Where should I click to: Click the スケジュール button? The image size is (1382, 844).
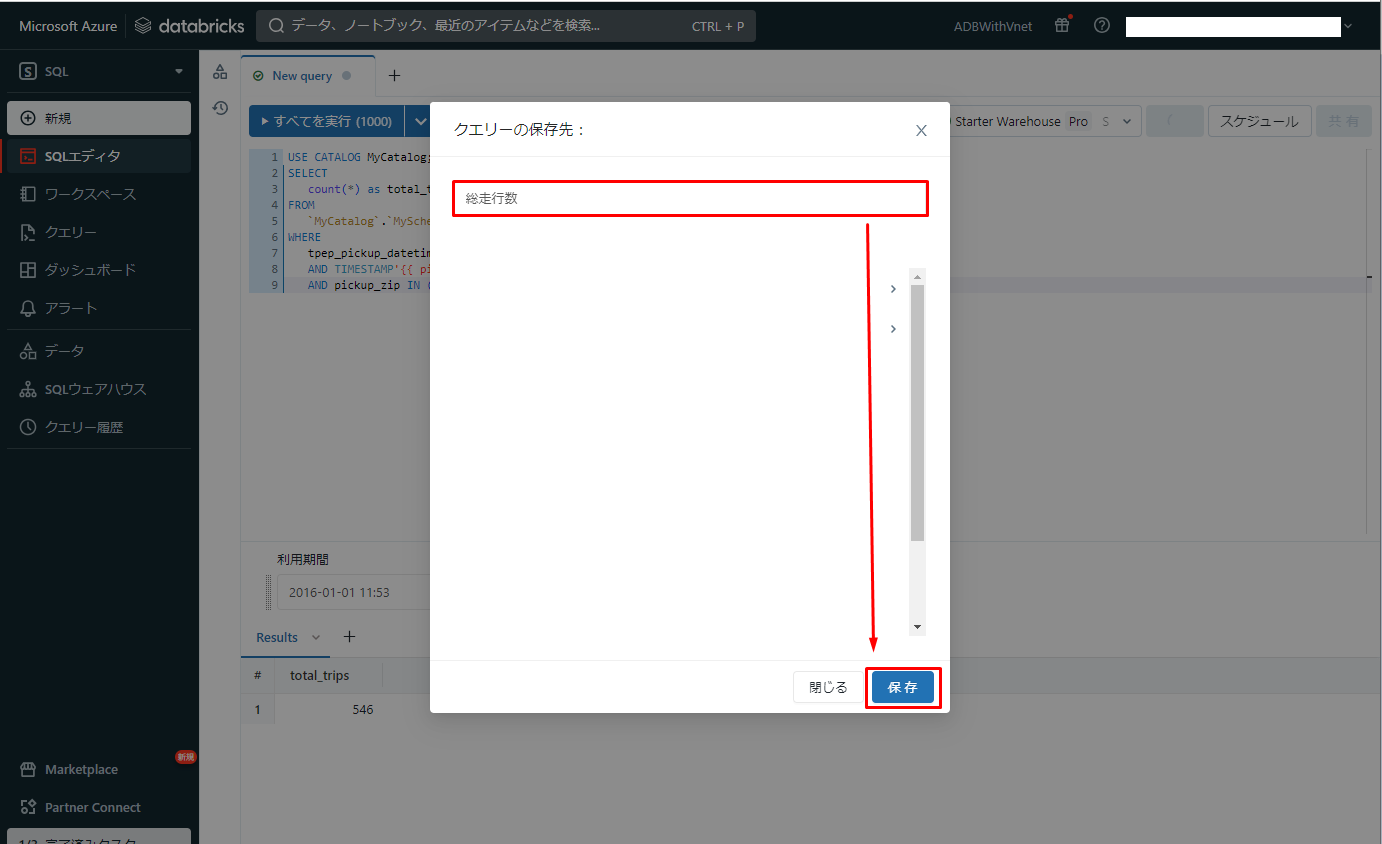click(1259, 121)
